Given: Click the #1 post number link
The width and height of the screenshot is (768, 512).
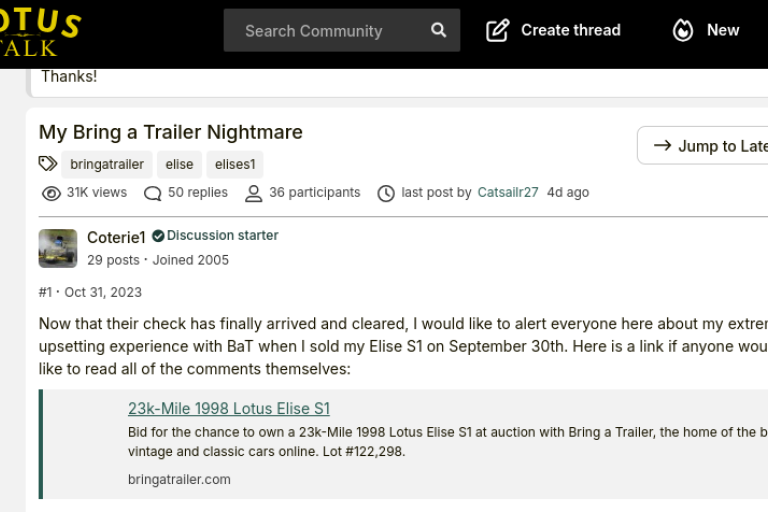Looking at the screenshot, I should point(45,292).
